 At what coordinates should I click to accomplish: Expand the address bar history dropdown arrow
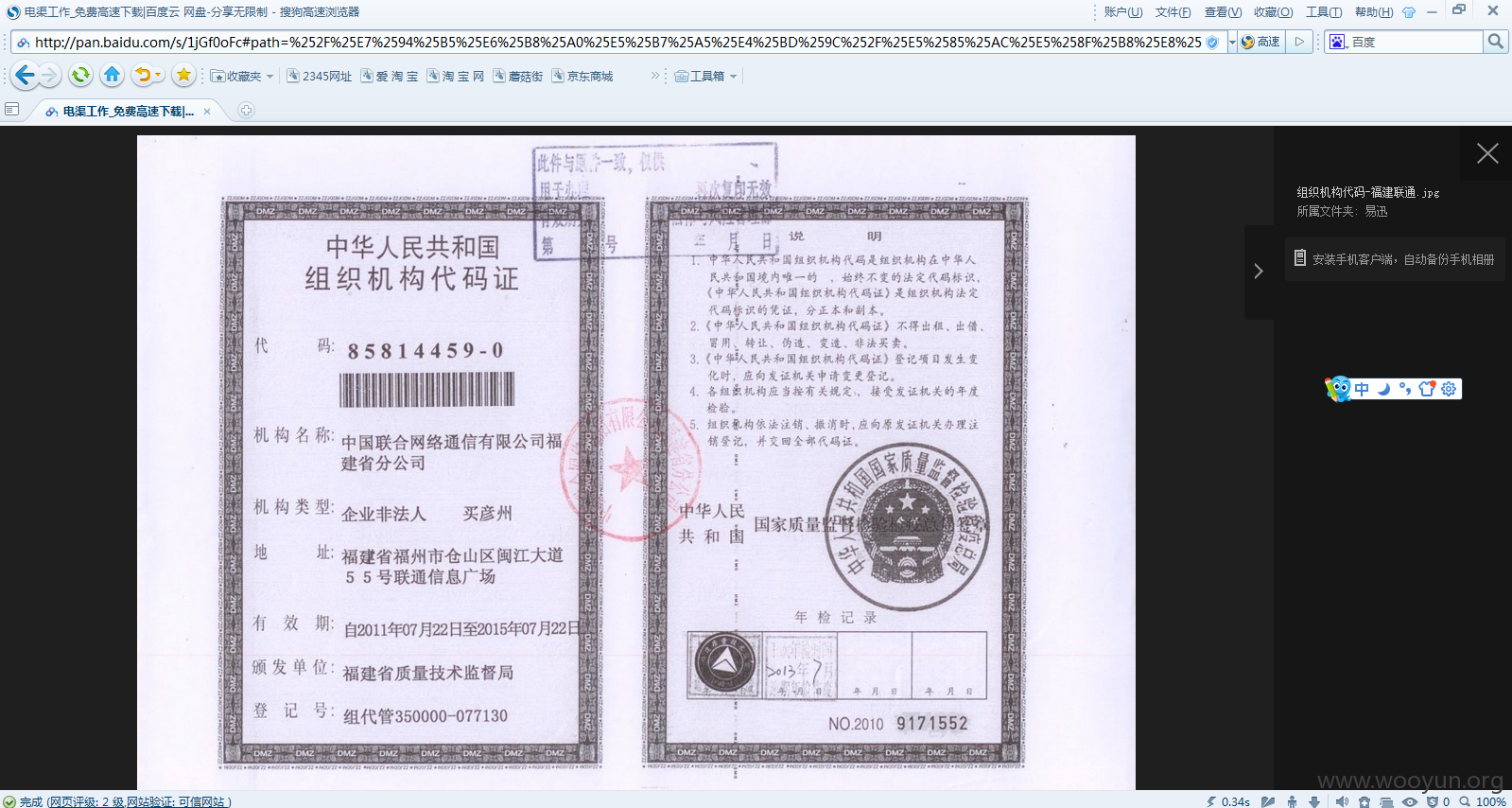pos(1232,42)
